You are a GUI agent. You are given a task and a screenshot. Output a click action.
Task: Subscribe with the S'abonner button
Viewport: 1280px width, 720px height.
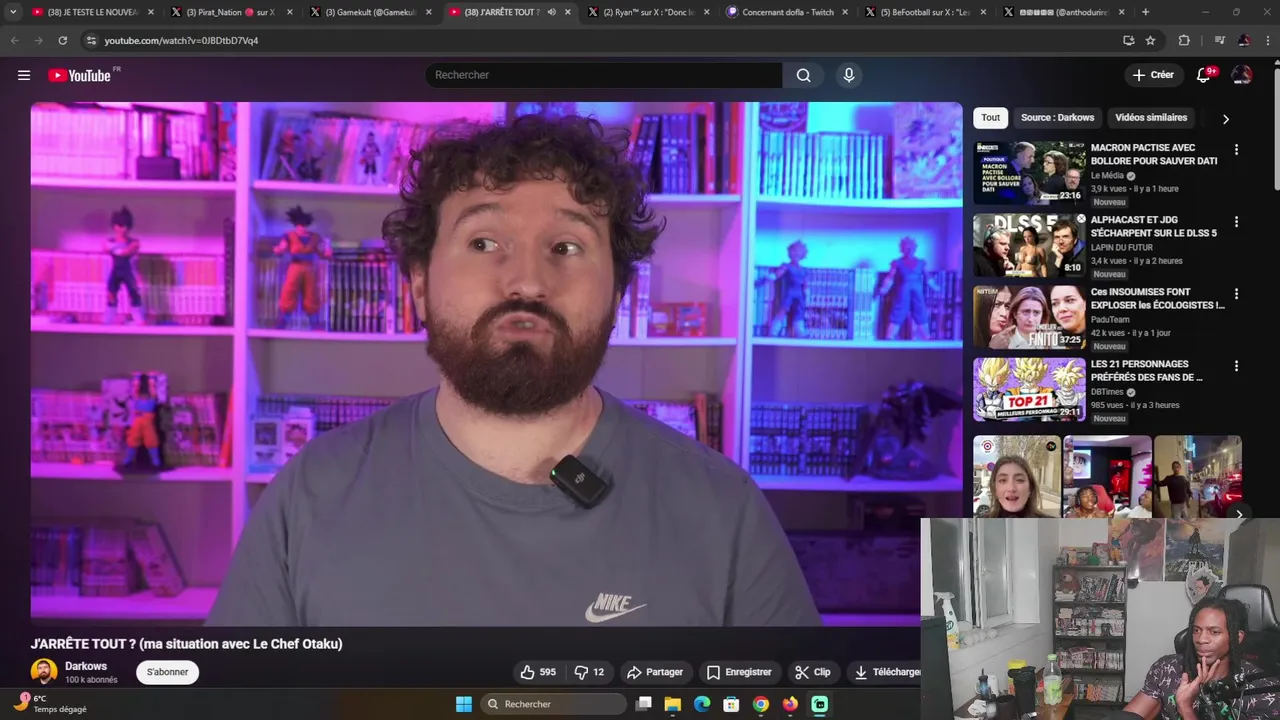167,672
